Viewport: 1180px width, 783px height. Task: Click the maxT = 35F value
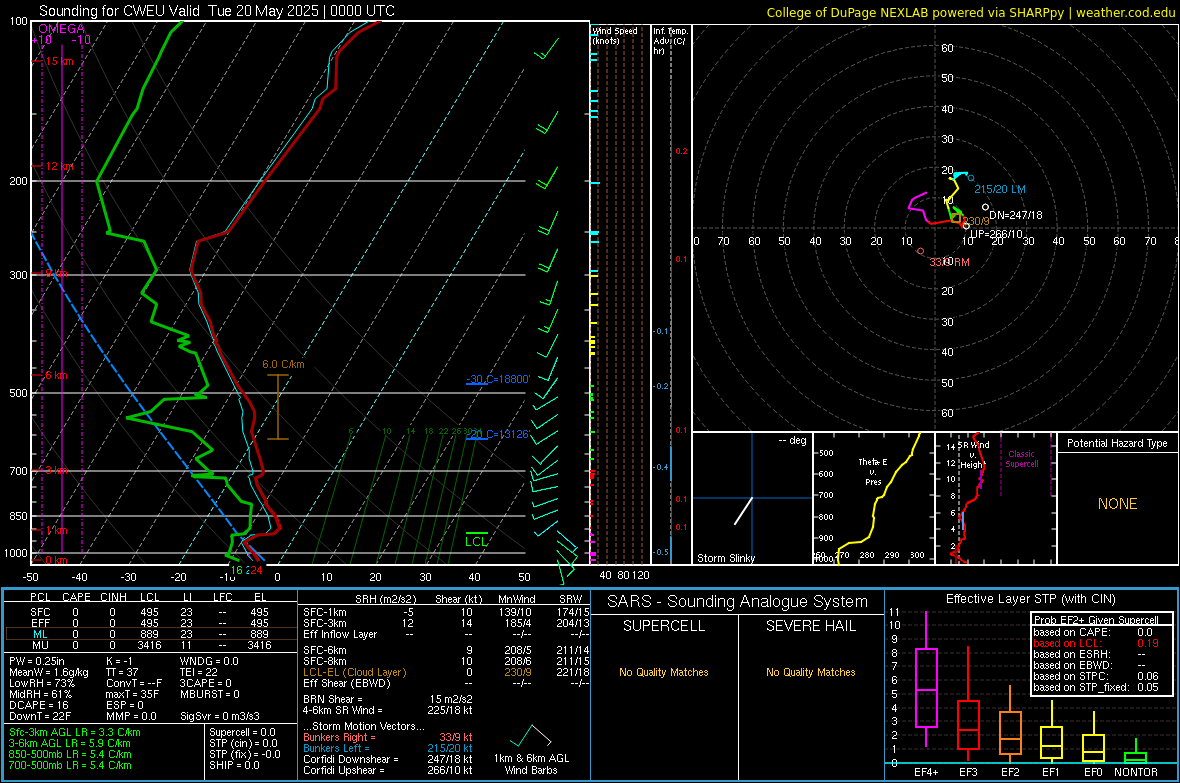132,694
